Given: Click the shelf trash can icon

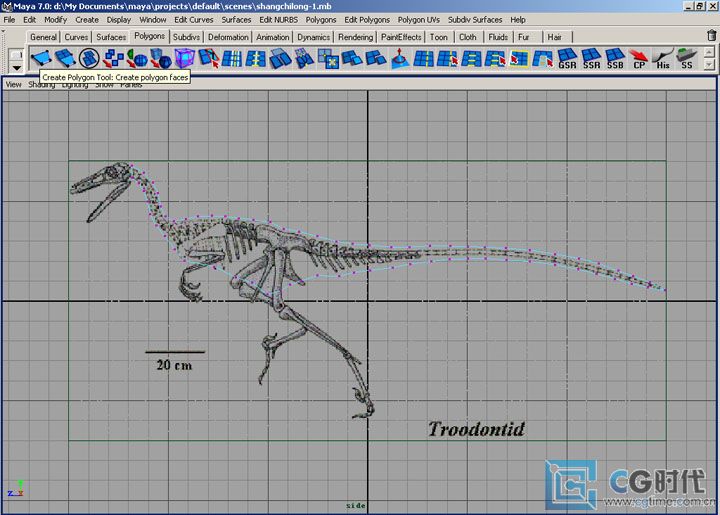Looking at the screenshot, I should pos(711,35).
